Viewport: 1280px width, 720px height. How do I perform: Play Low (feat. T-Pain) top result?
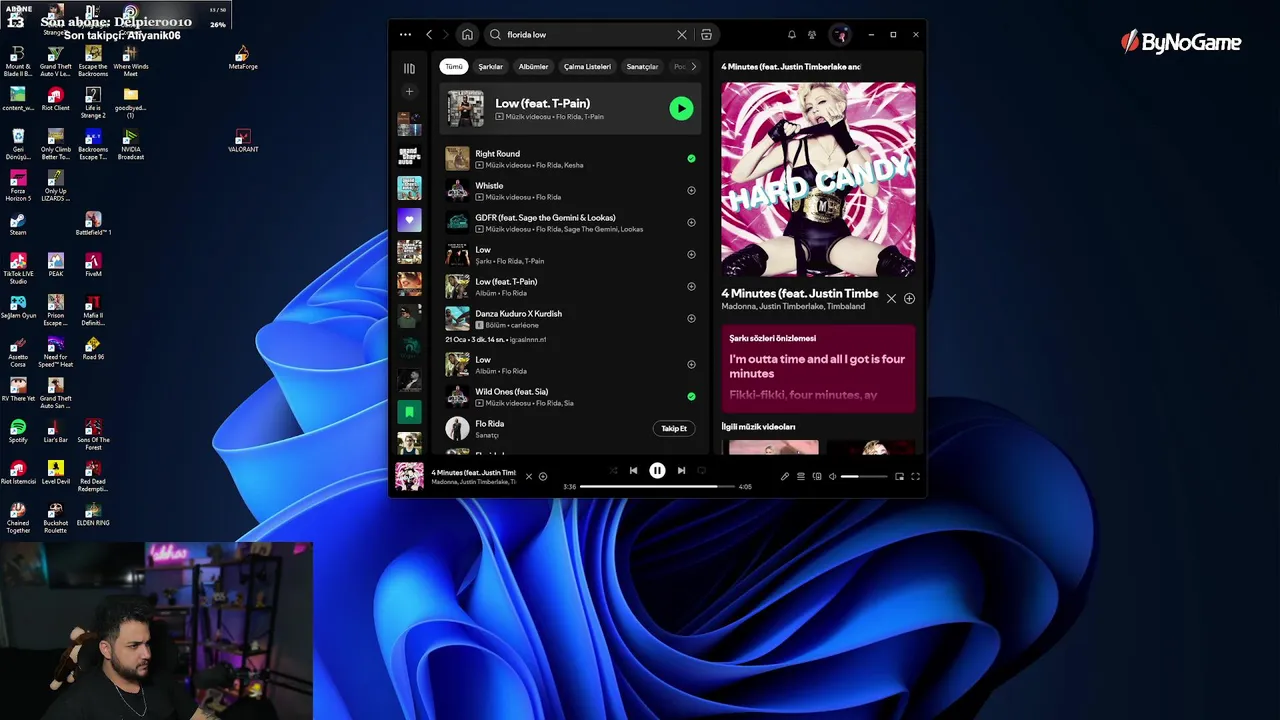pos(681,108)
